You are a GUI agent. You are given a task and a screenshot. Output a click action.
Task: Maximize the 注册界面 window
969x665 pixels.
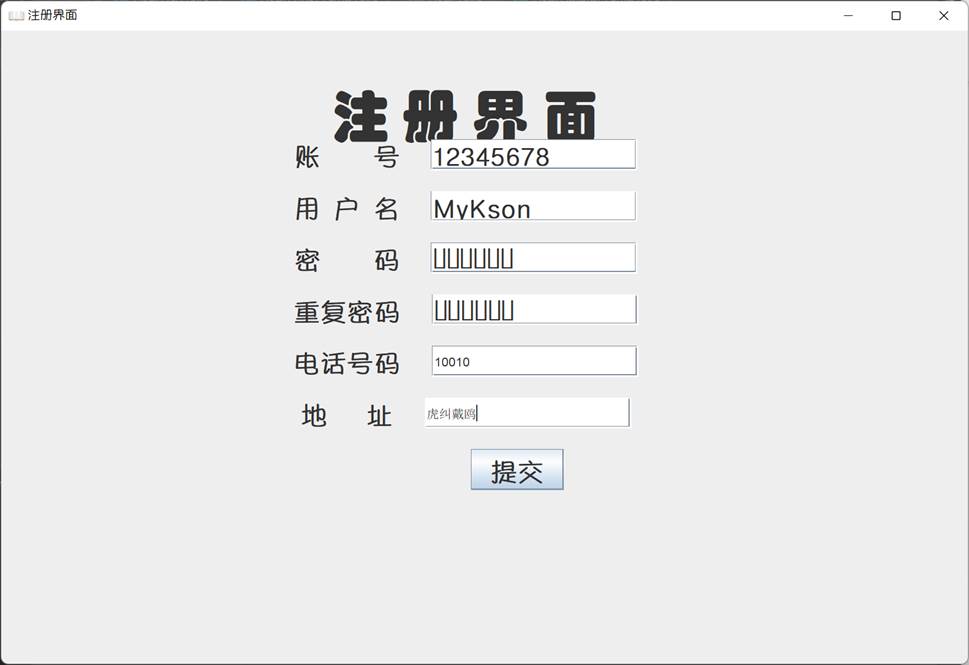tap(896, 15)
